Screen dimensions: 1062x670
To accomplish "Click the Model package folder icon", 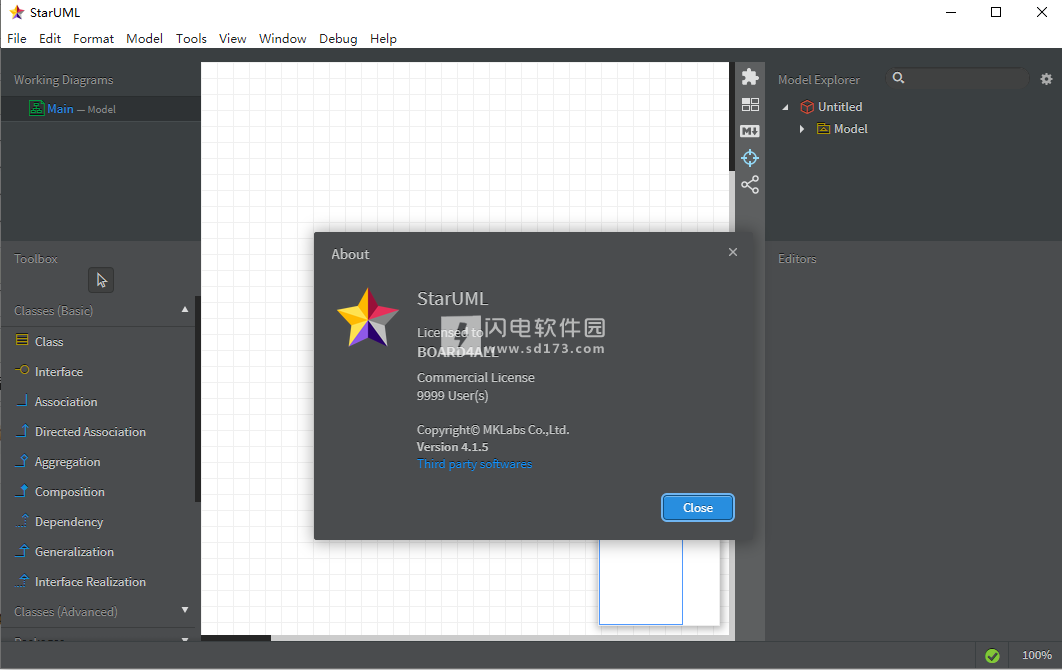I will tap(823, 129).
